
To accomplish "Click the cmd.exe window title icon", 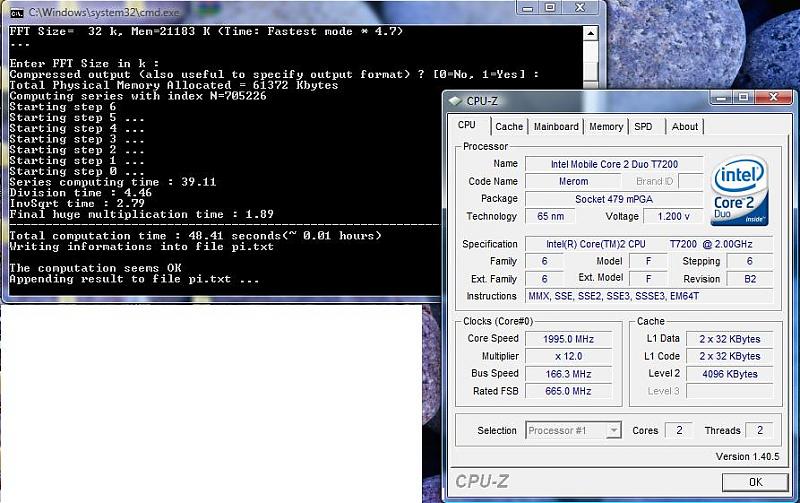I will 17,12.
